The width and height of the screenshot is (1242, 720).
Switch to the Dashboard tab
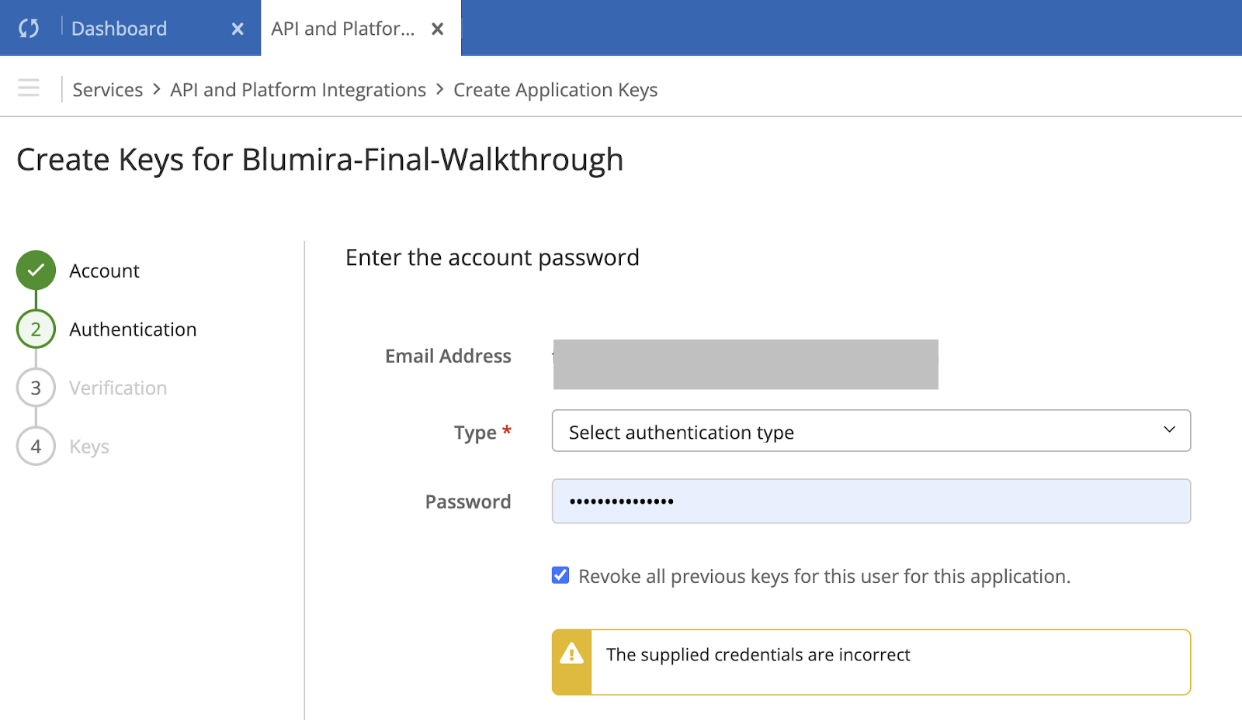click(x=119, y=29)
